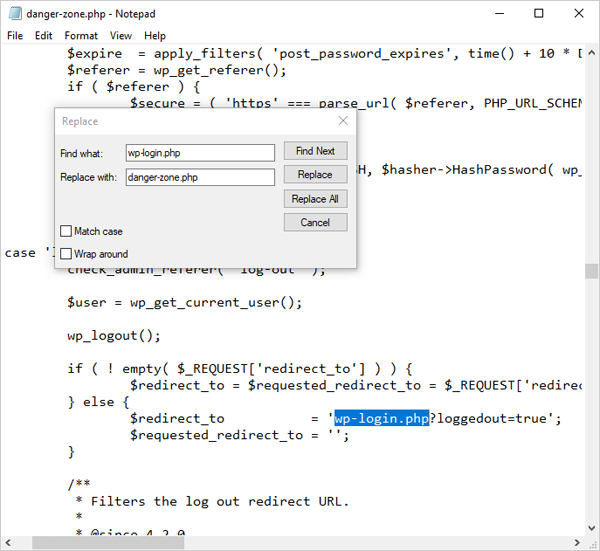Viewport: 600px width, 551px height.
Task: Open the Edit menu
Action: [x=43, y=36]
